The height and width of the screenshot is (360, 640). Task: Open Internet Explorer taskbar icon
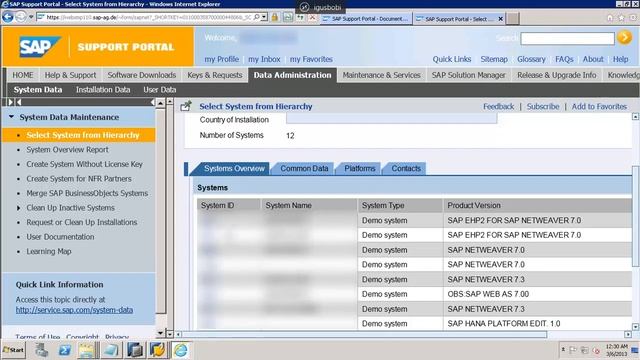pos(181,350)
